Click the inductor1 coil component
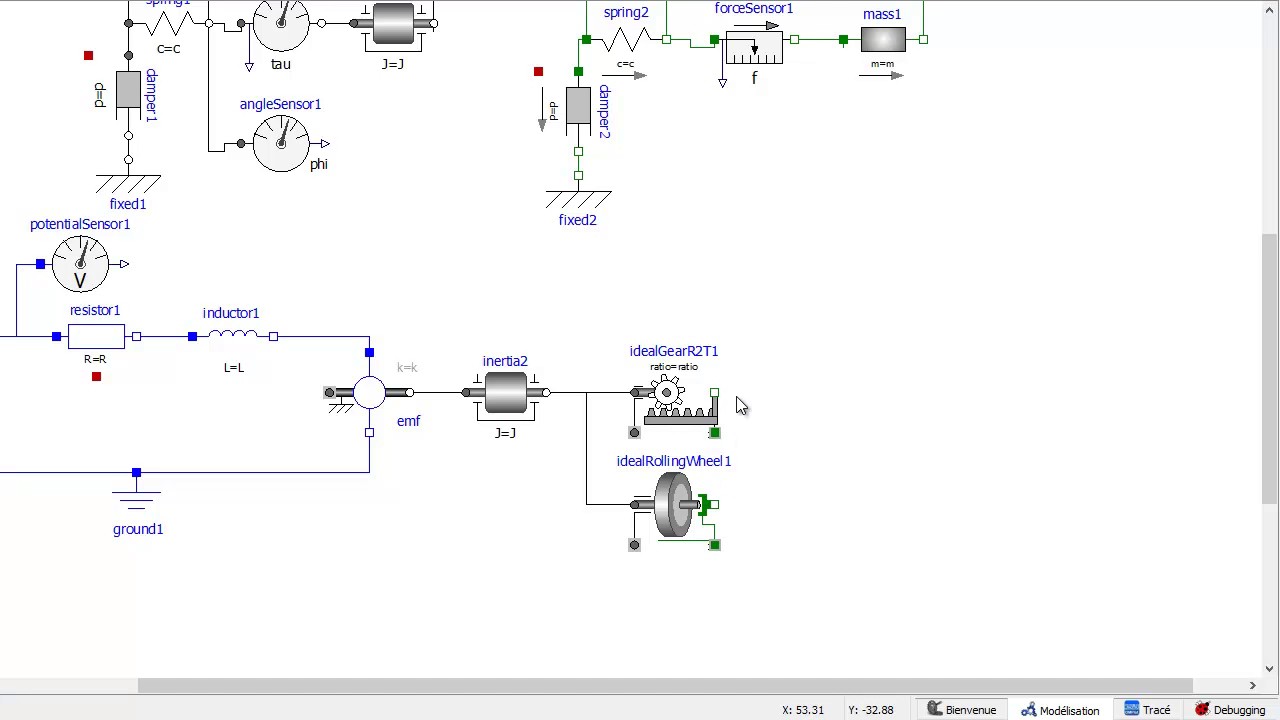 (232, 336)
